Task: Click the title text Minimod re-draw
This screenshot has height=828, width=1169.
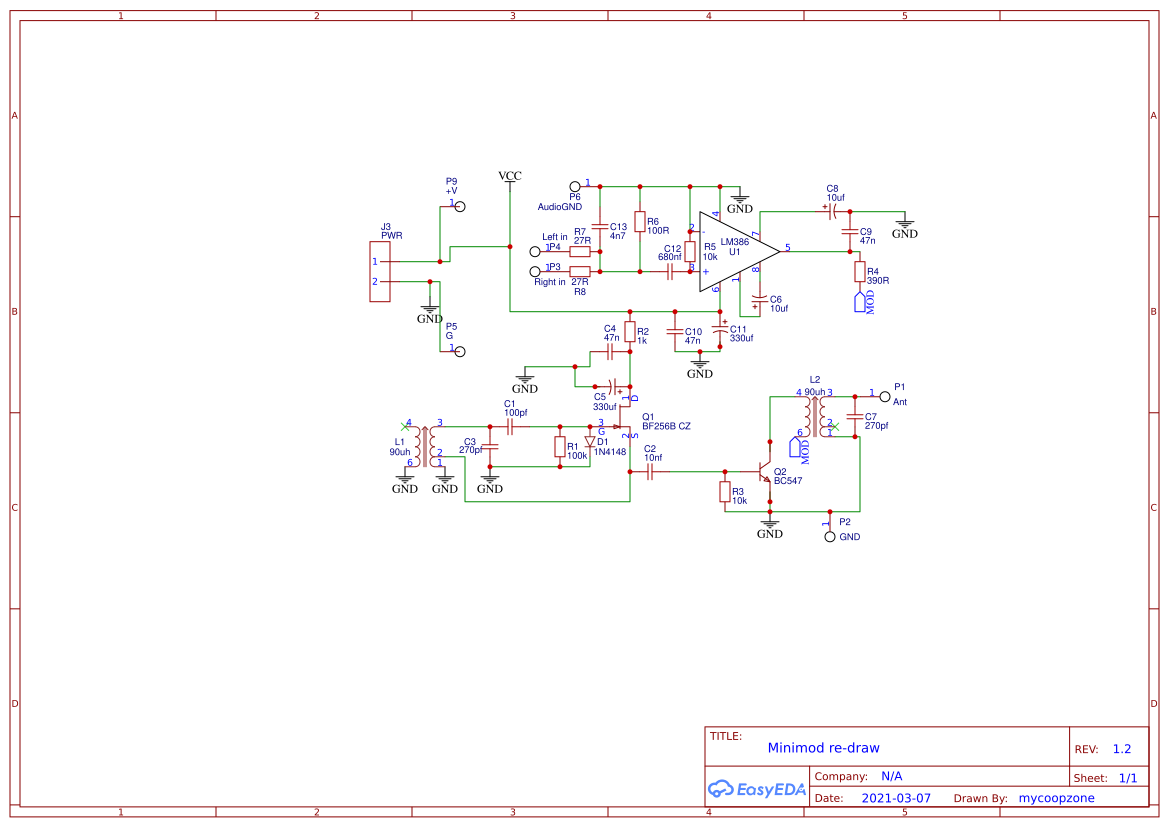Action: [823, 747]
